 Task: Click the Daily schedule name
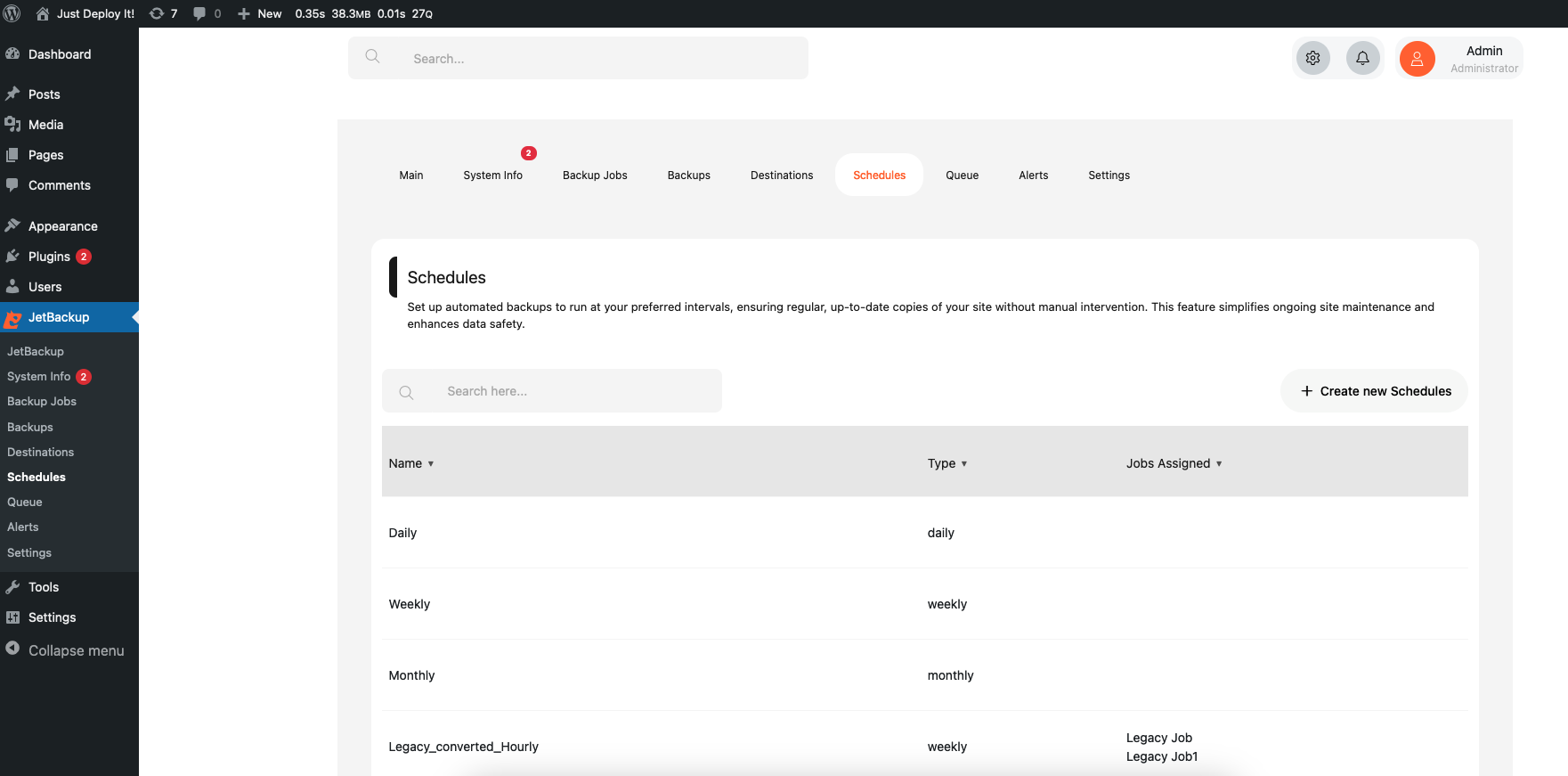402,533
